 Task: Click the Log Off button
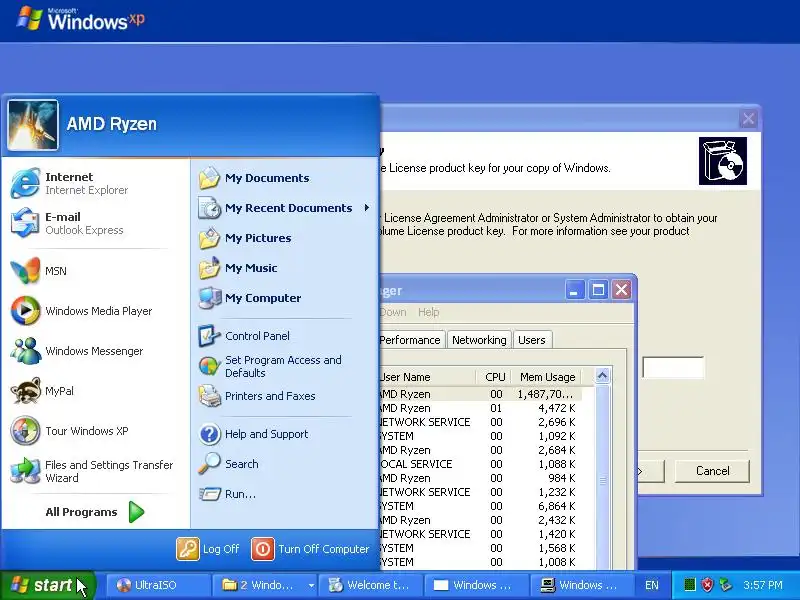(208, 549)
